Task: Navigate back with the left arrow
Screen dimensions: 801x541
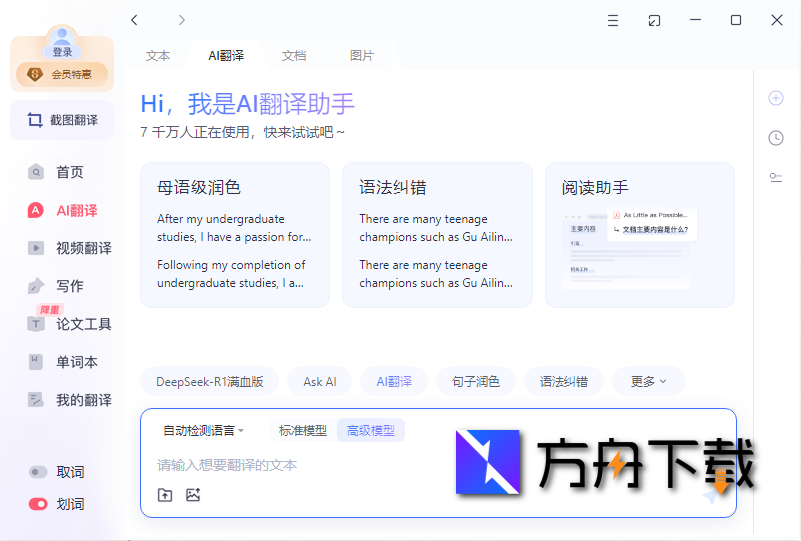Action: (134, 20)
